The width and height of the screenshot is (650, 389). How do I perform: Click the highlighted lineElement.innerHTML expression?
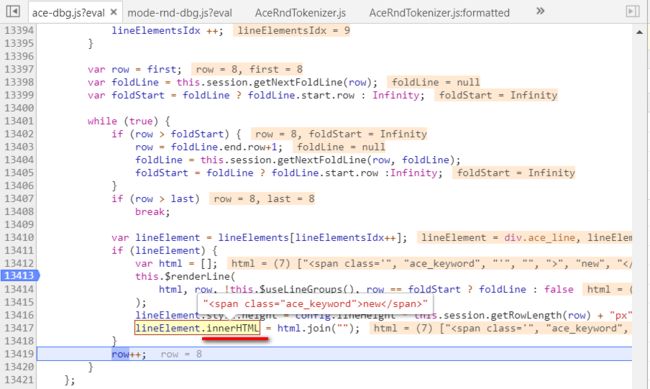click(197, 328)
